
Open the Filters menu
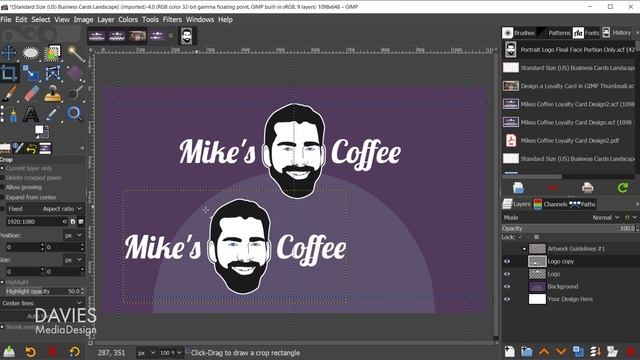point(172,20)
